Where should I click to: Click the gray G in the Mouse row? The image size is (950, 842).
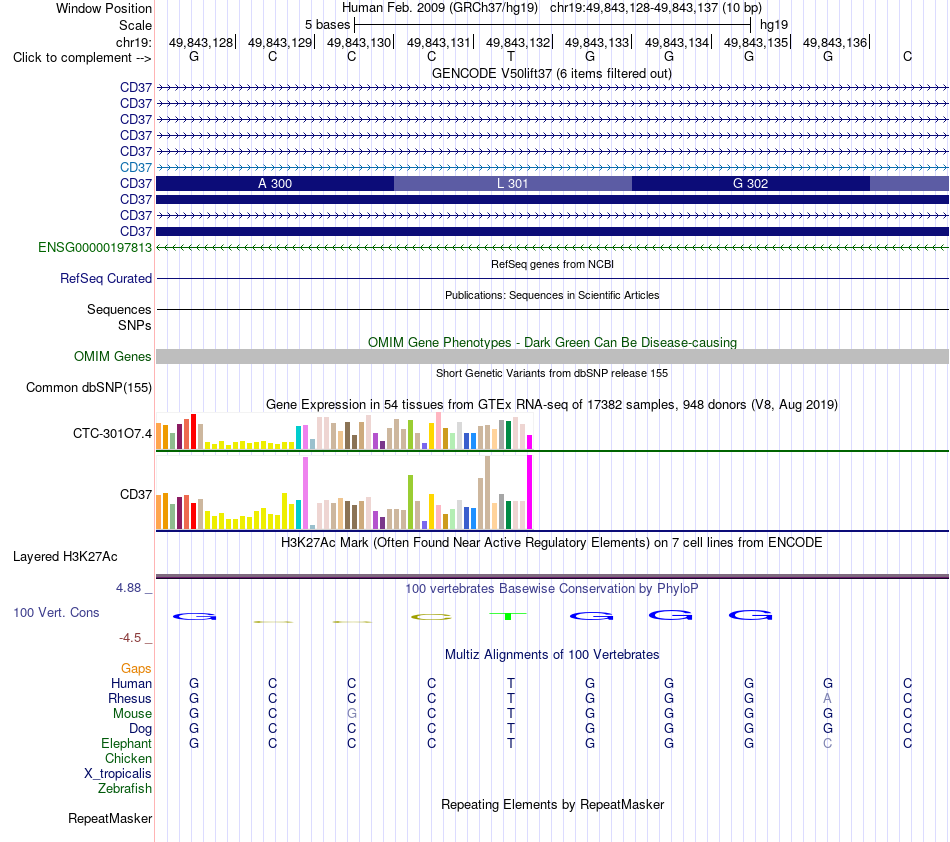click(352, 714)
